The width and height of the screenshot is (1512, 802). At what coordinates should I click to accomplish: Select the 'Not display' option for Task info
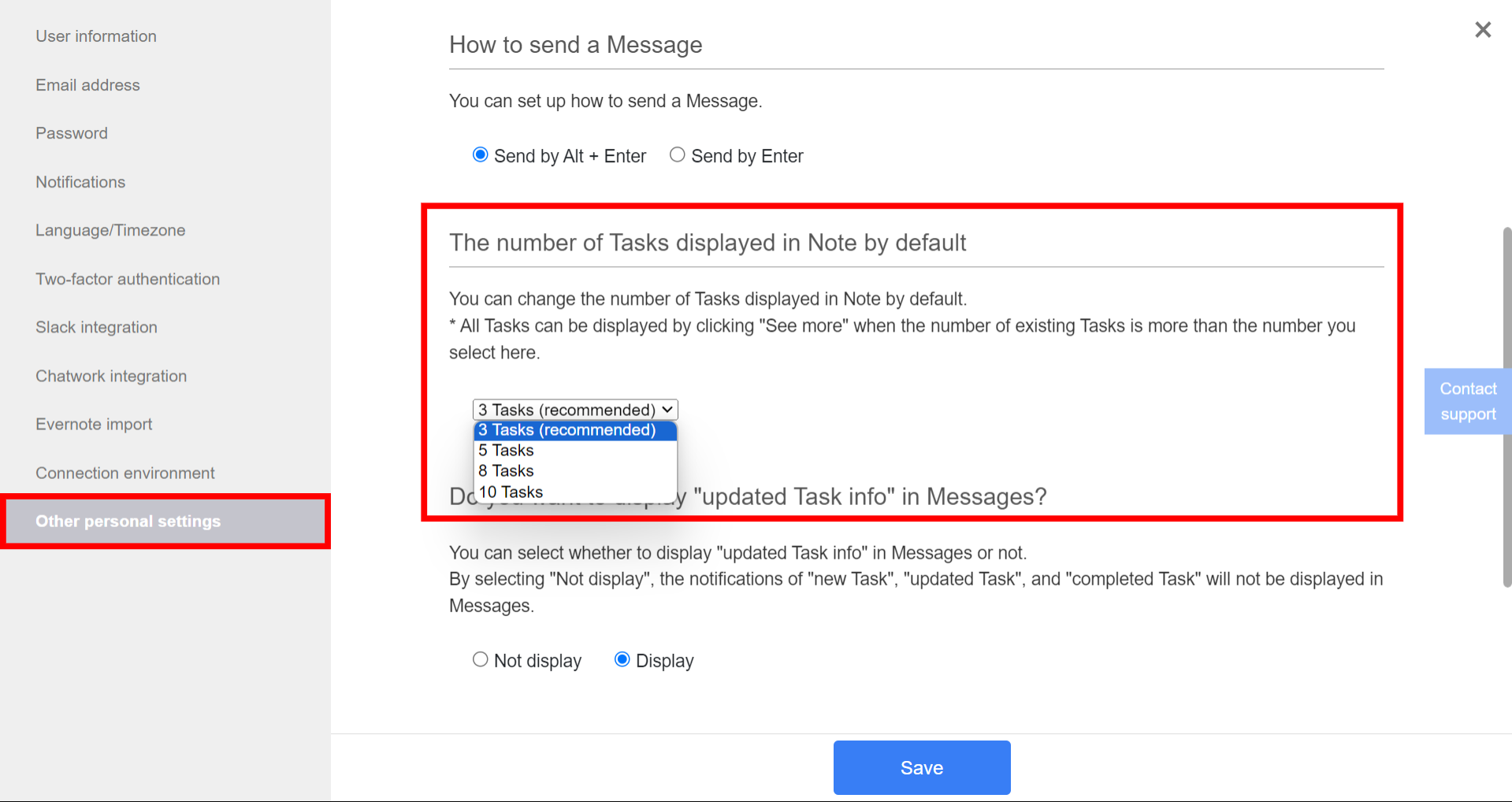[480, 659]
